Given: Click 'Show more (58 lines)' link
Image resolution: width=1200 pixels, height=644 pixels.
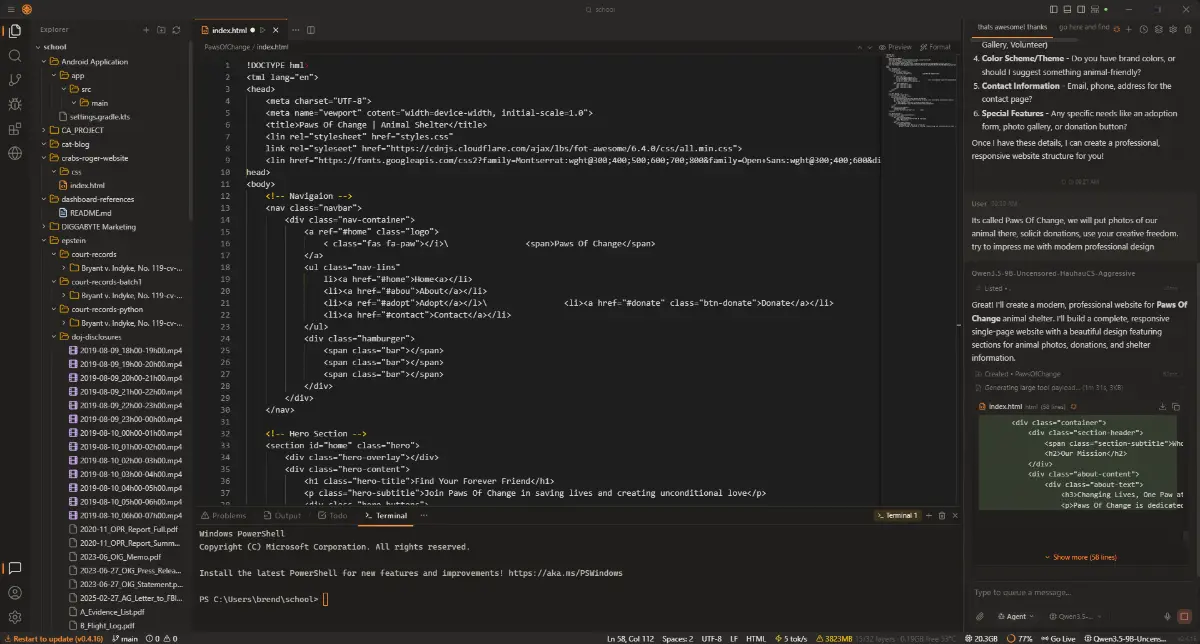Looking at the screenshot, I should coord(1080,557).
